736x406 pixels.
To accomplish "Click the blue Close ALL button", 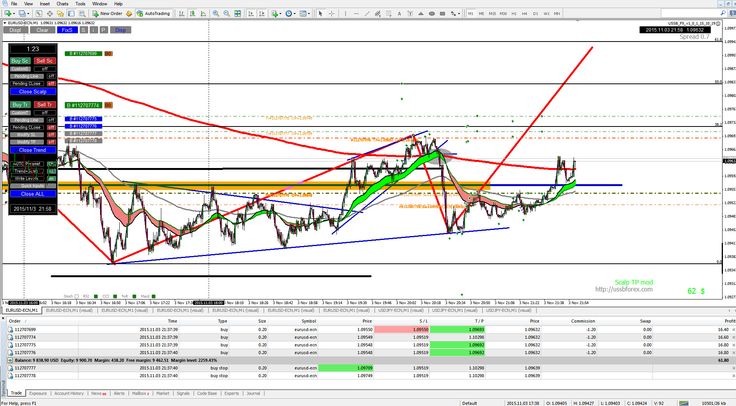I will click(33, 194).
